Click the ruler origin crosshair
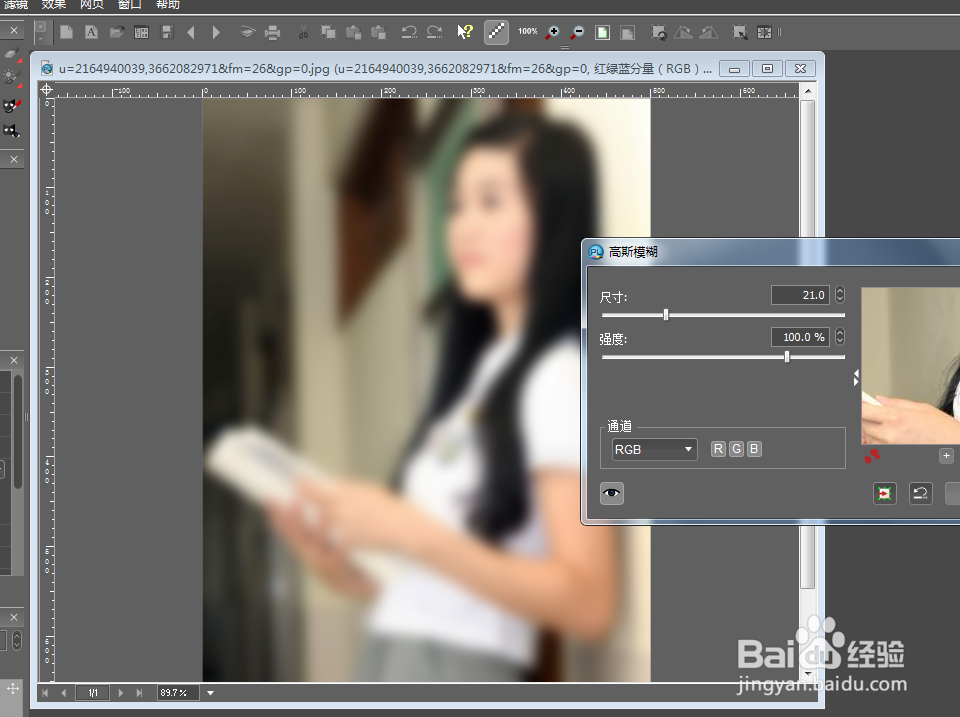960x717 pixels. (47, 90)
